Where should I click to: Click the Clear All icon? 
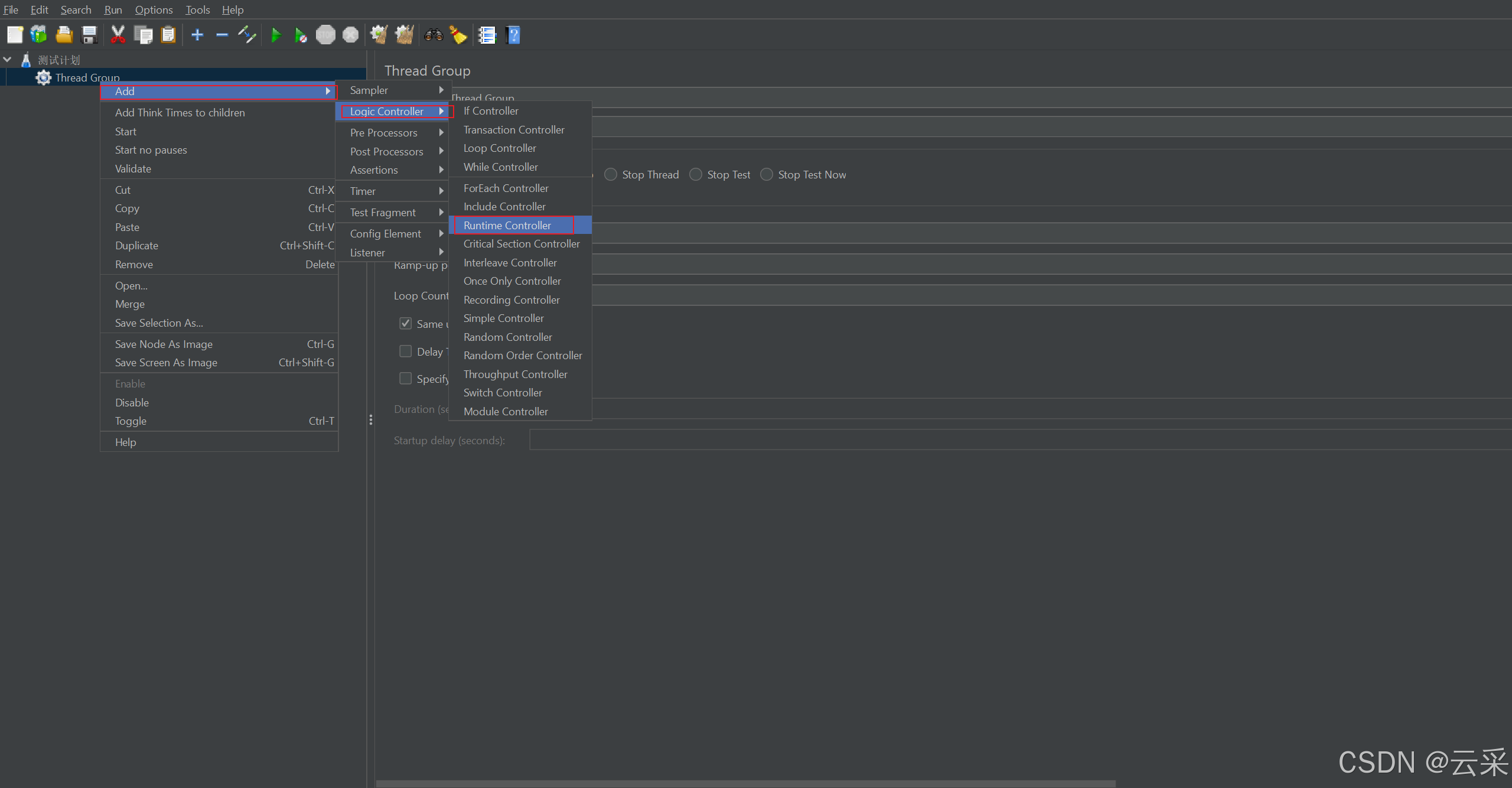405,35
